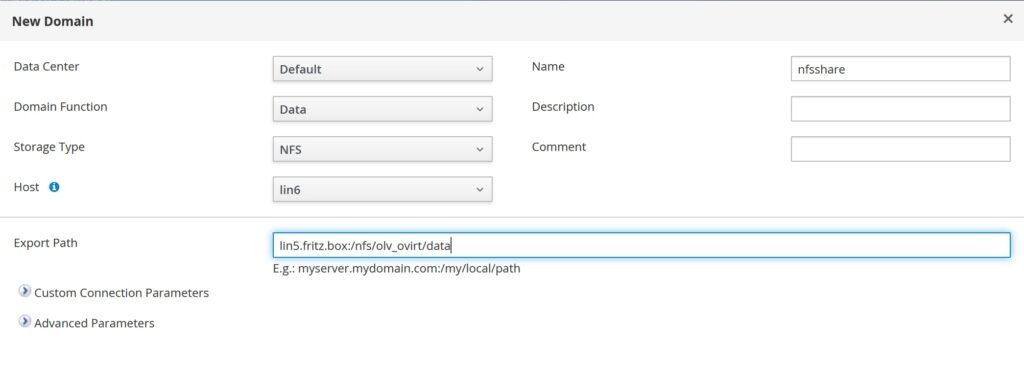The height and width of the screenshot is (371, 1024).
Task: Click the Advanced Parameters label text
Action: 94,323
